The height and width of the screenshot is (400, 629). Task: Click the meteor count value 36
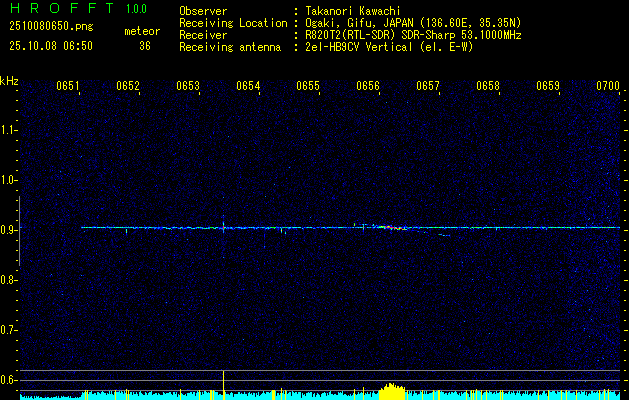tap(145, 45)
